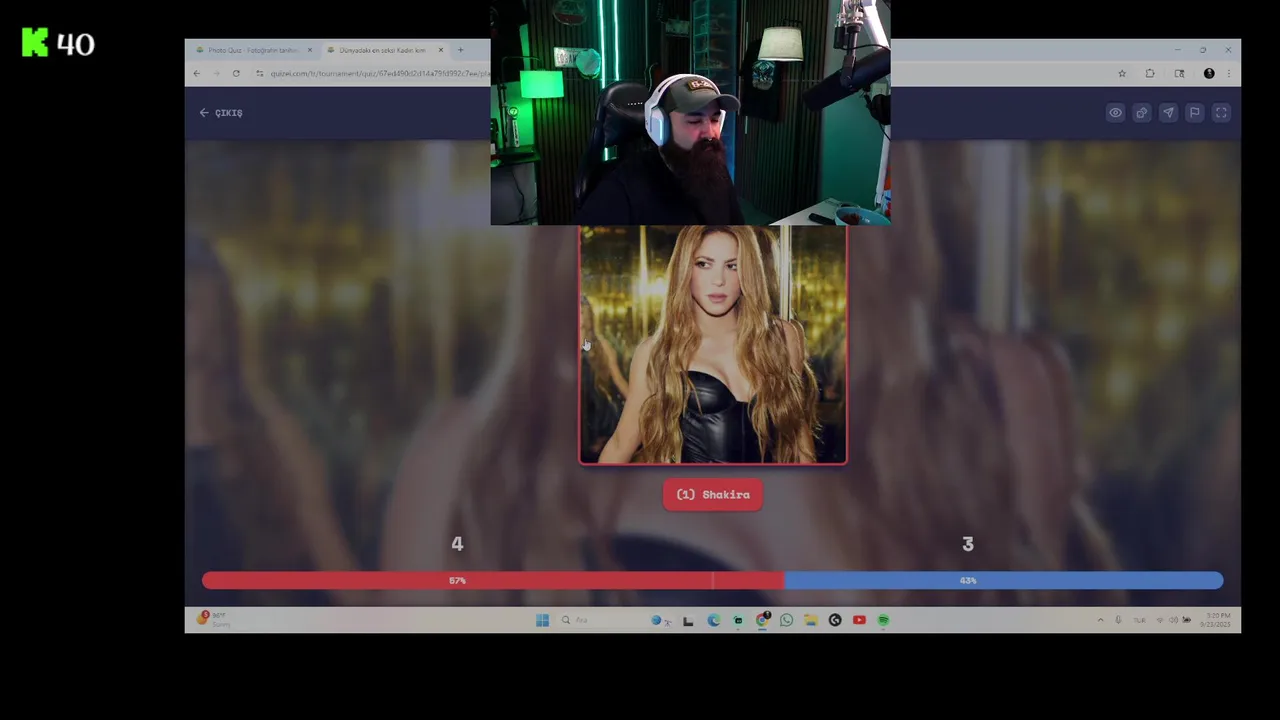1280x720 pixels.
Task: Click the dice random icon in quiz header
Action: [1141, 113]
